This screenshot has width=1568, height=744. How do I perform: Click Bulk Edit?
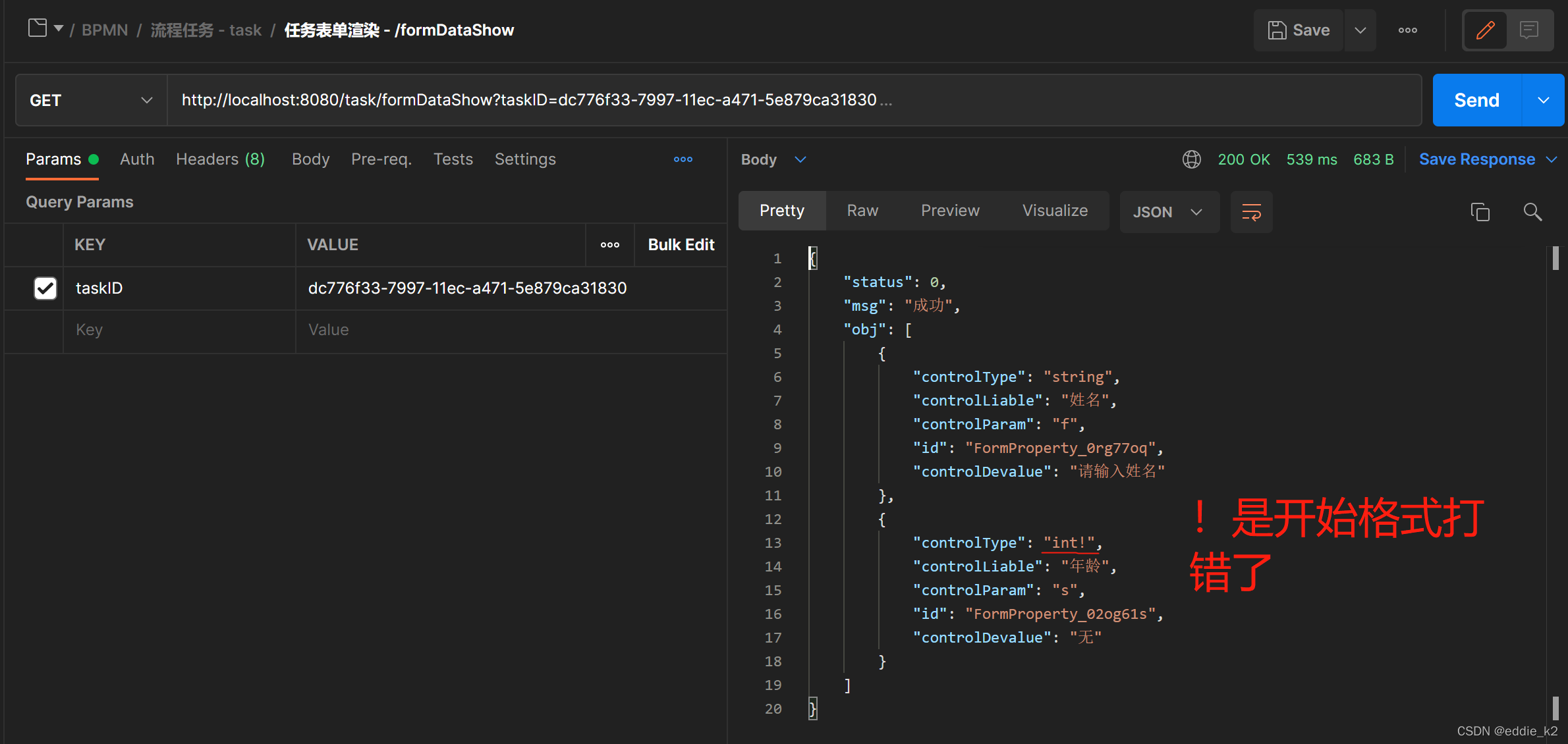681,245
